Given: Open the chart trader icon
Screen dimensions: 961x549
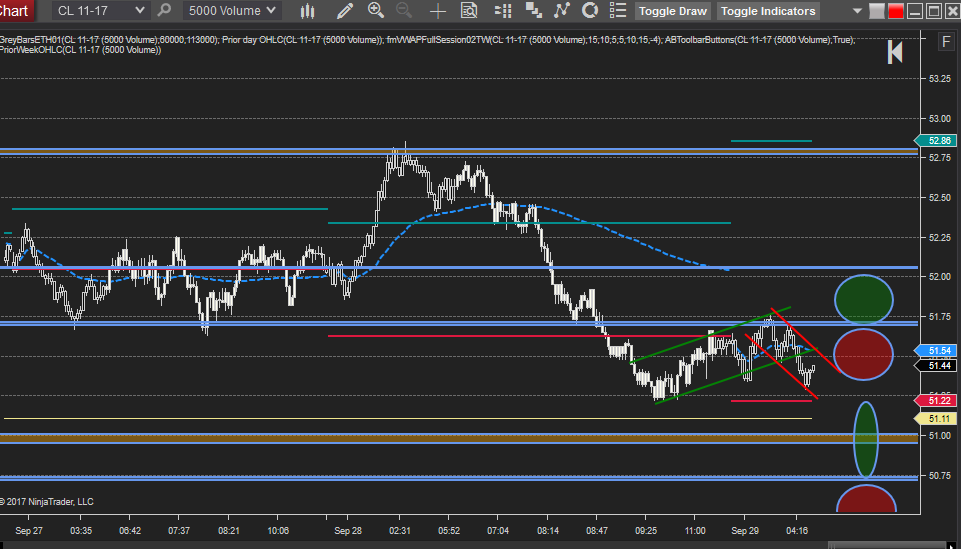Looking at the screenshot, I should pos(503,10).
